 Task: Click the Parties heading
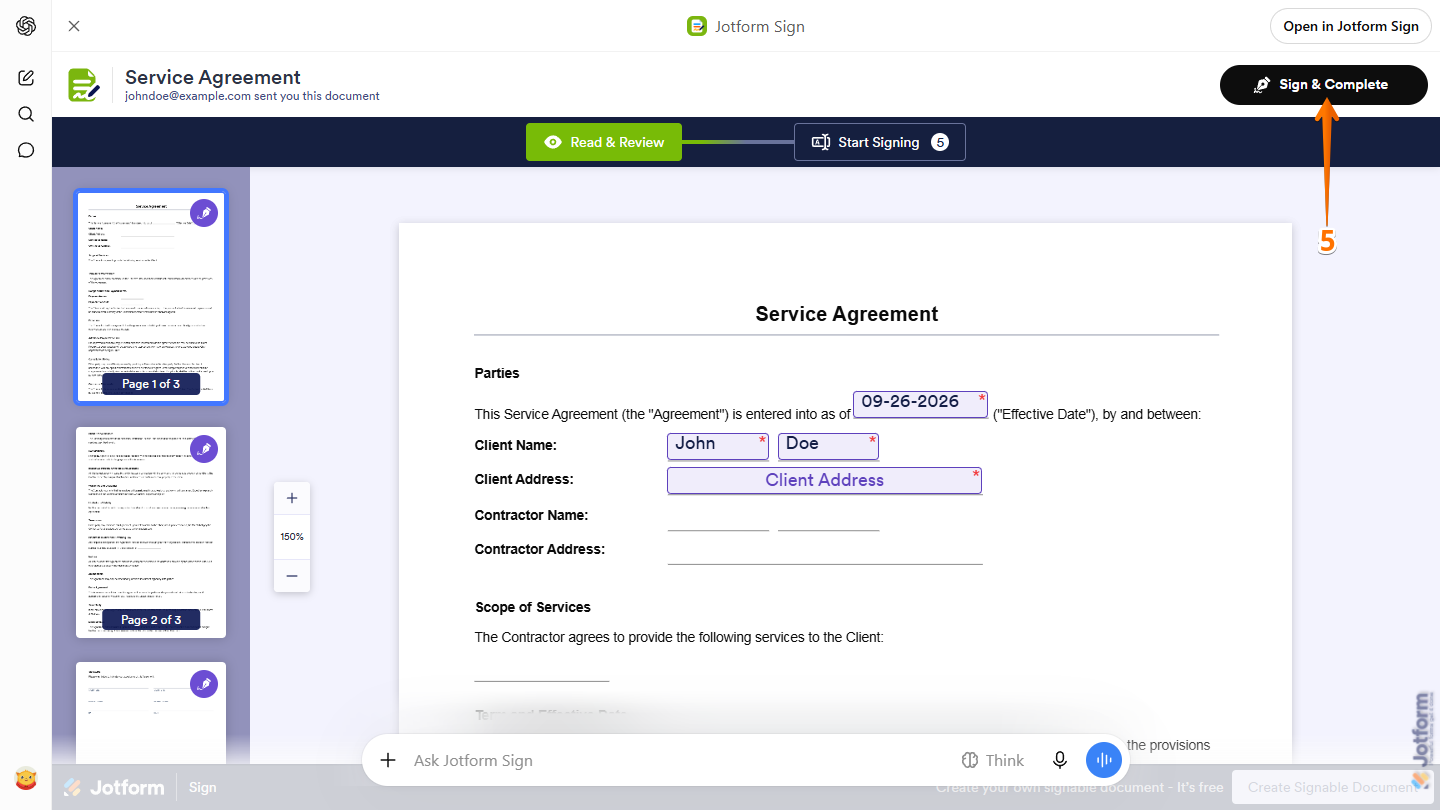[x=497, y=373]
